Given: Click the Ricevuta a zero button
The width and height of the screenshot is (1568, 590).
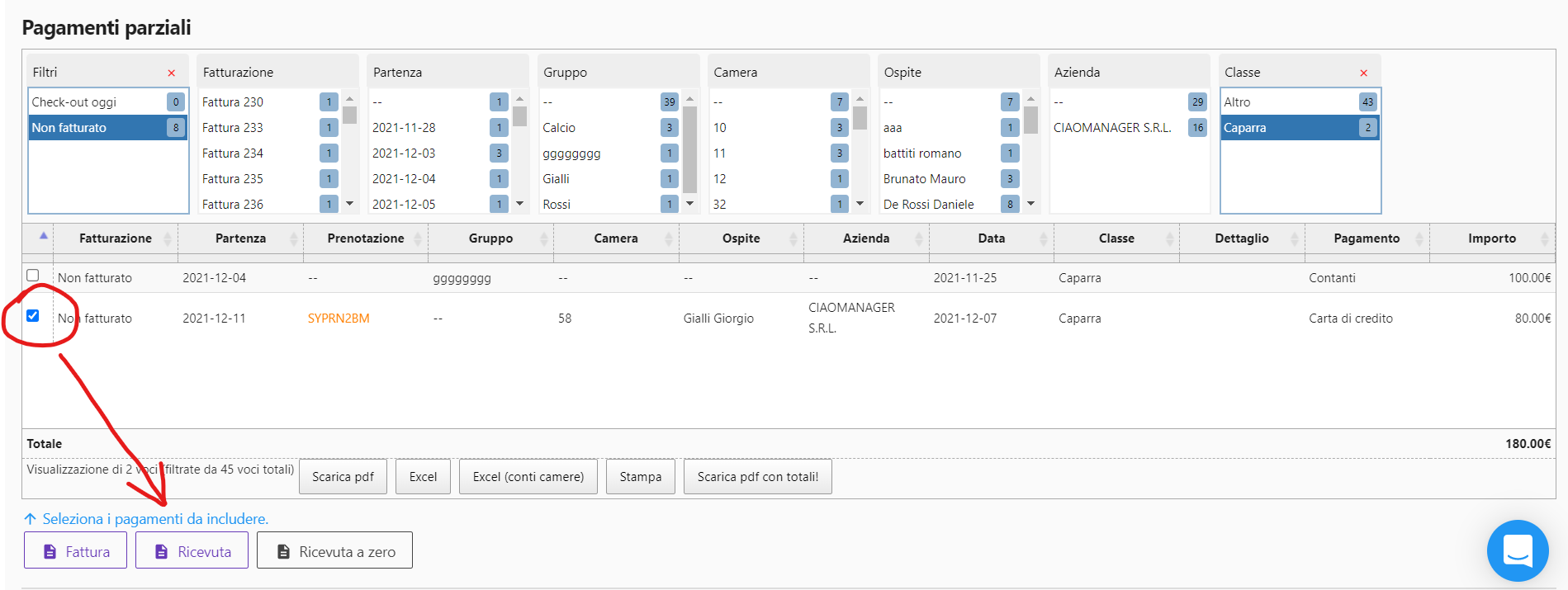Looking at the screenshot, I should [x=334, y=551].
